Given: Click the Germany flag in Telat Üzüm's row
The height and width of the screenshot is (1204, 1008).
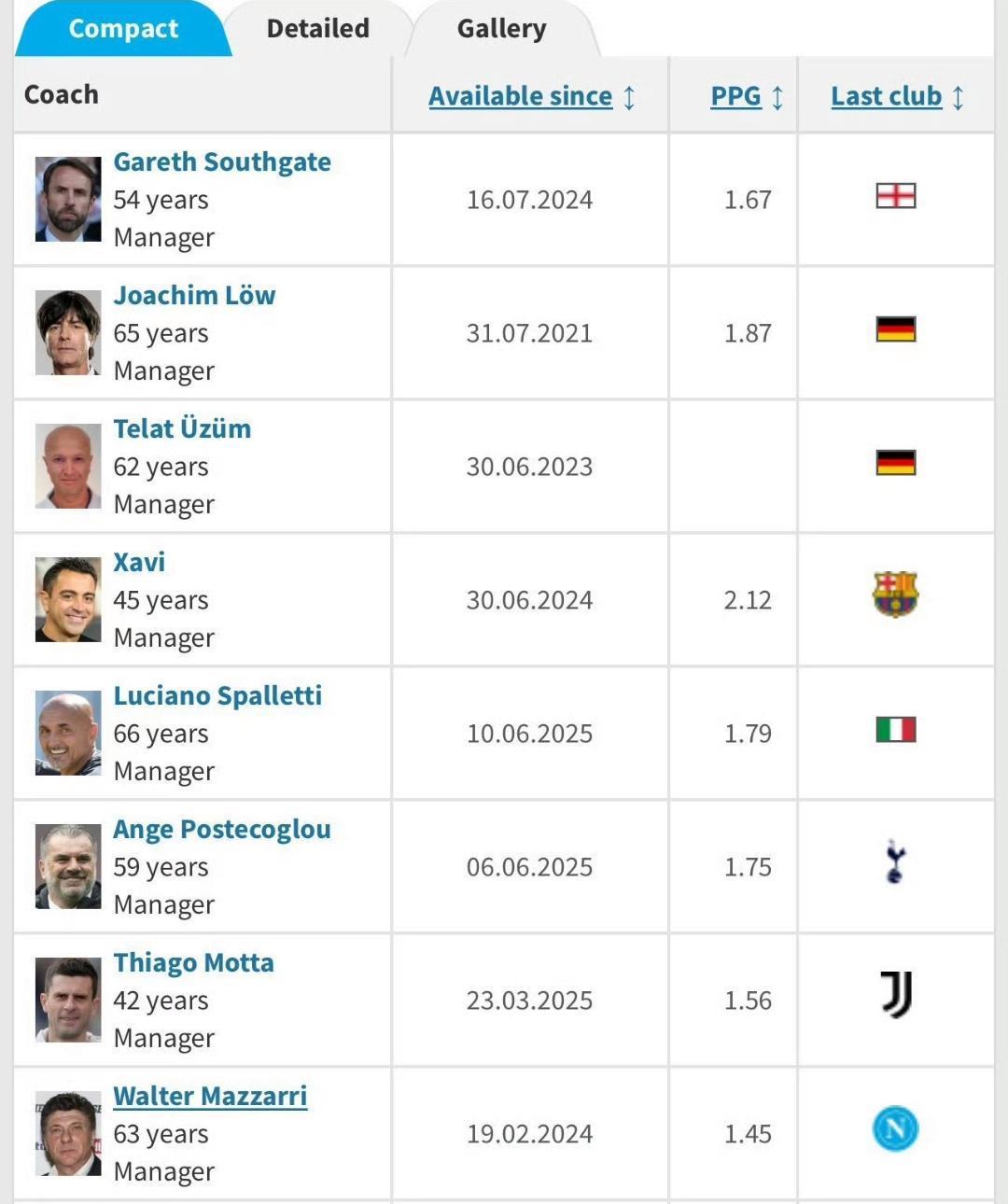Looking at the screenshot, I should [x=895, y=463].
